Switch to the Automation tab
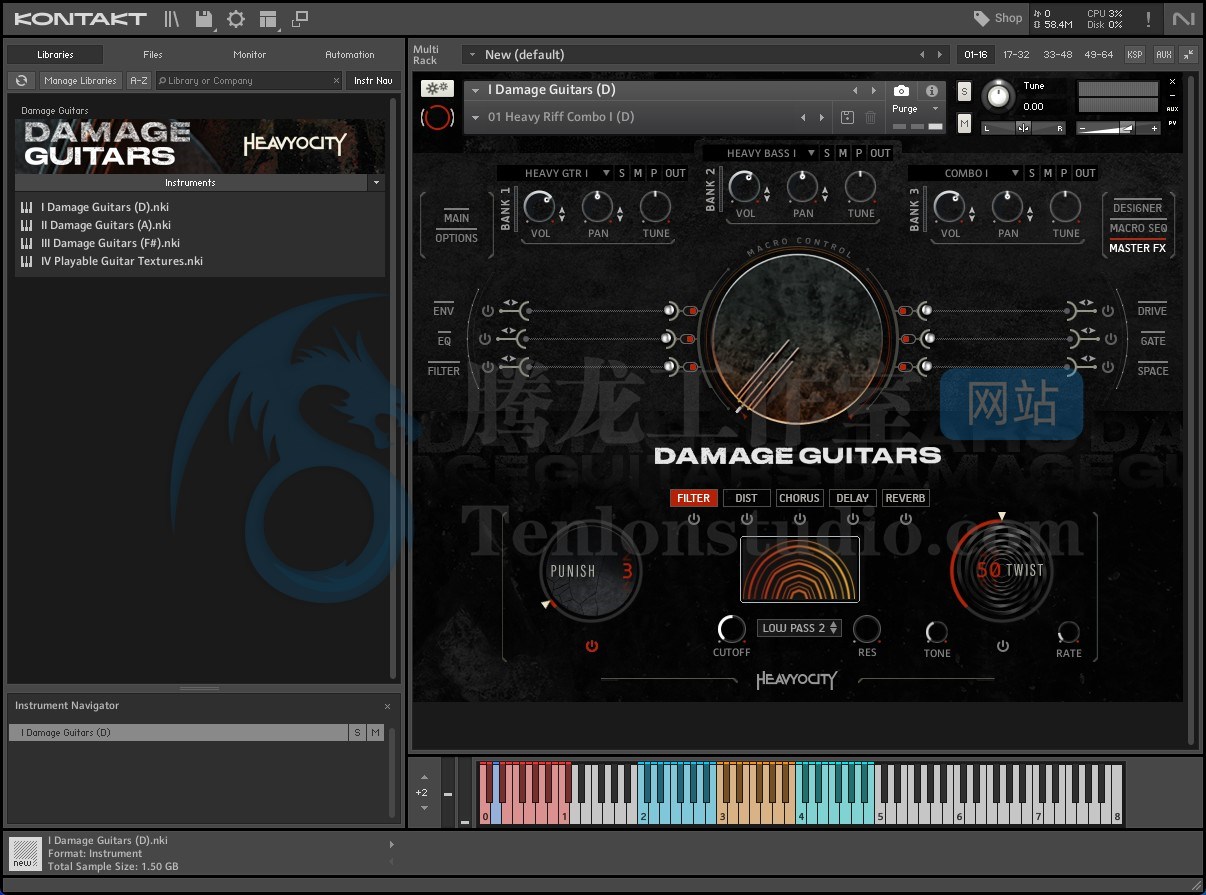 pos(350,55)
